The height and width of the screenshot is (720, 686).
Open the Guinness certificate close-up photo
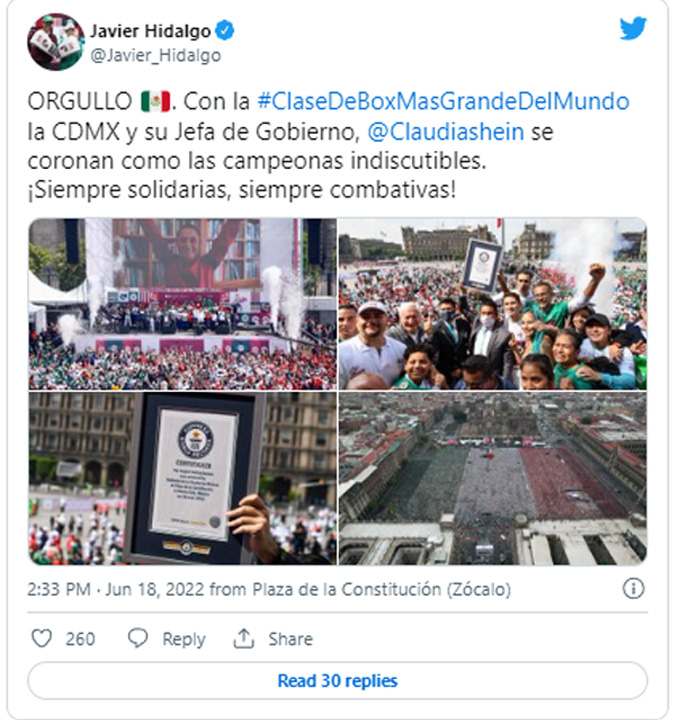(x=182, y=478)
